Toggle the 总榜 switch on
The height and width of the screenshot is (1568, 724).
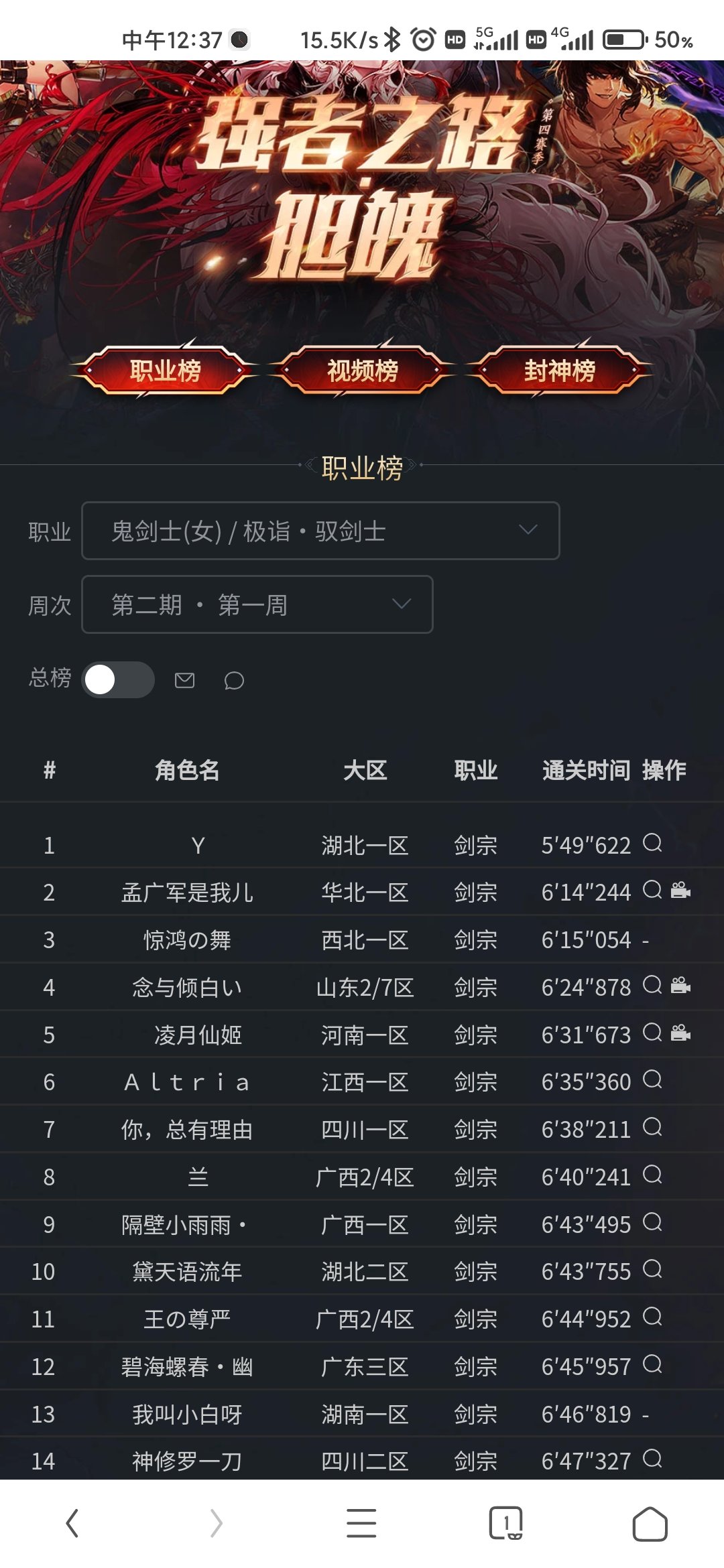tap(118, 679)
